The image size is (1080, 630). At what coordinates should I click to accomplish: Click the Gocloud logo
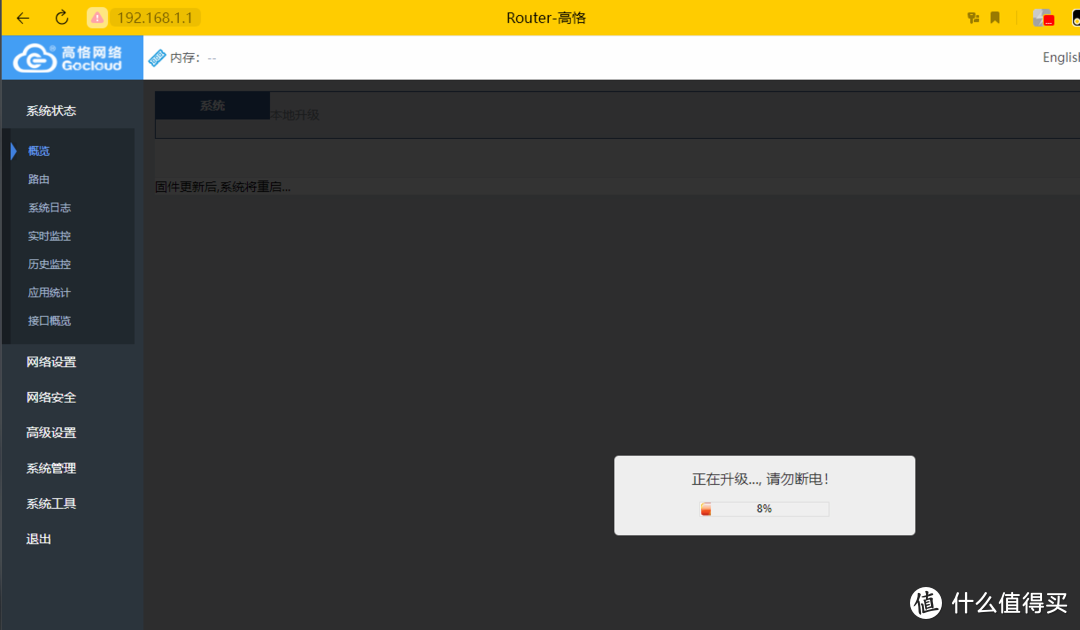click(x=68, y=58)
